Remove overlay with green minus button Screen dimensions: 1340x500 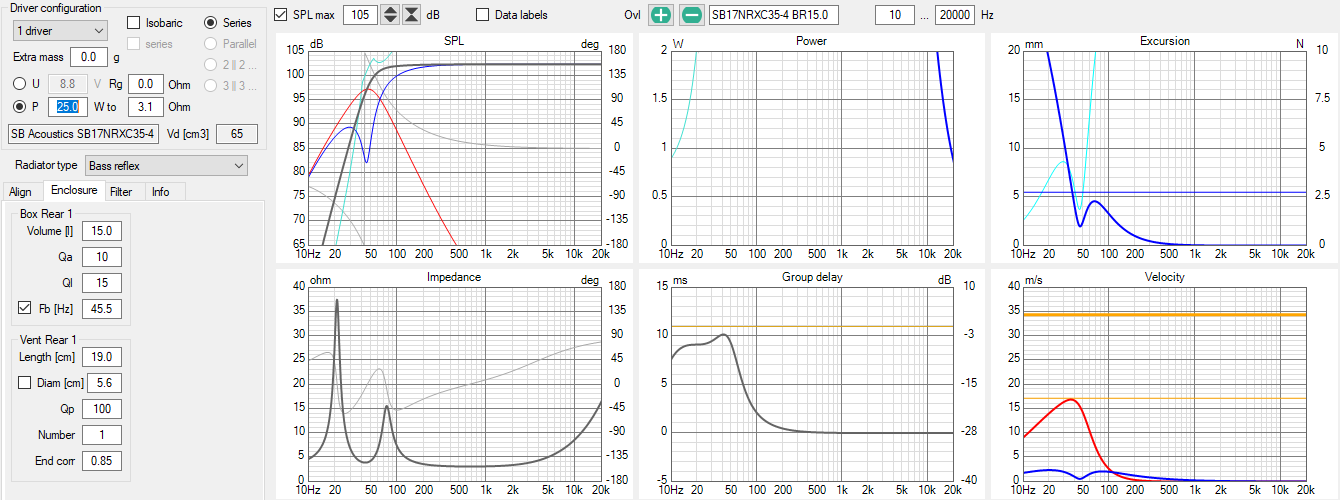pos(691,15)
